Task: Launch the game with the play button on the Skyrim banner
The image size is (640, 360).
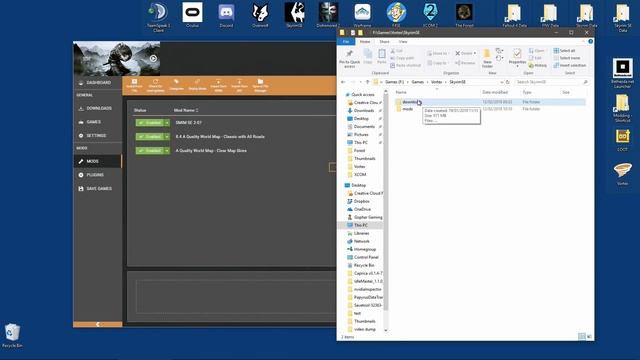Action: click(153, 58)
